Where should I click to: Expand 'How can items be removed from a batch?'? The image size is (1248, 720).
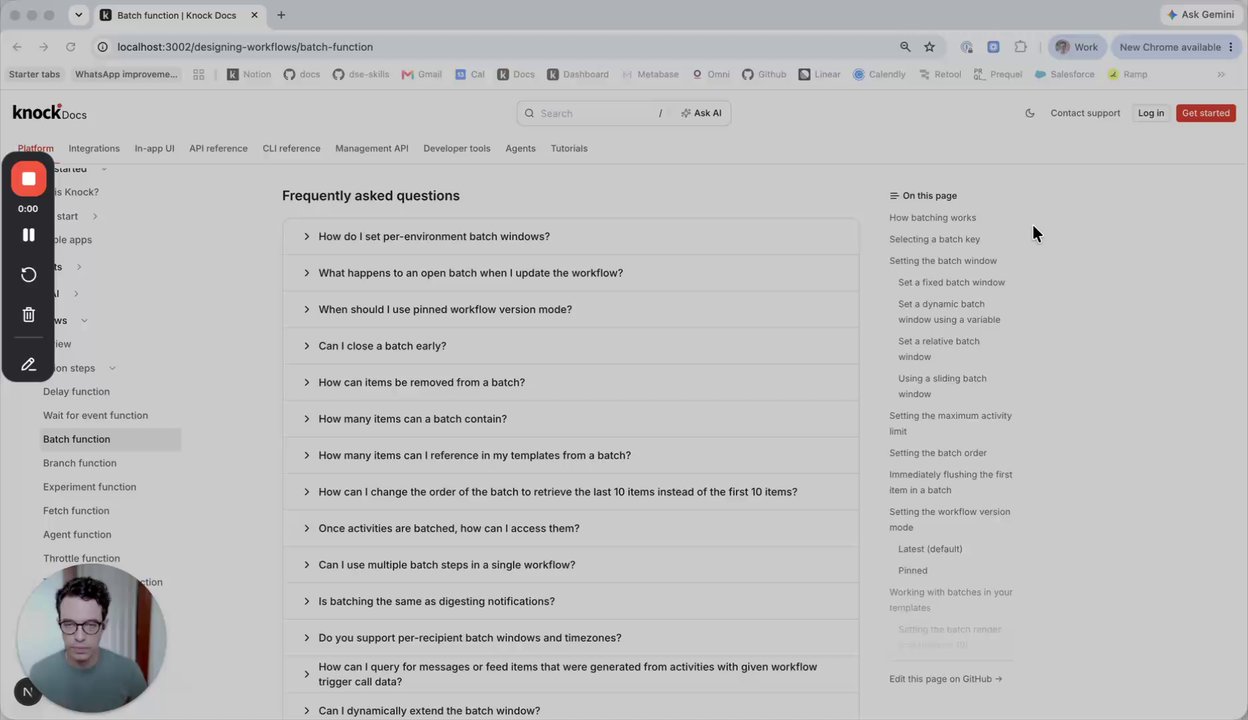571,382
